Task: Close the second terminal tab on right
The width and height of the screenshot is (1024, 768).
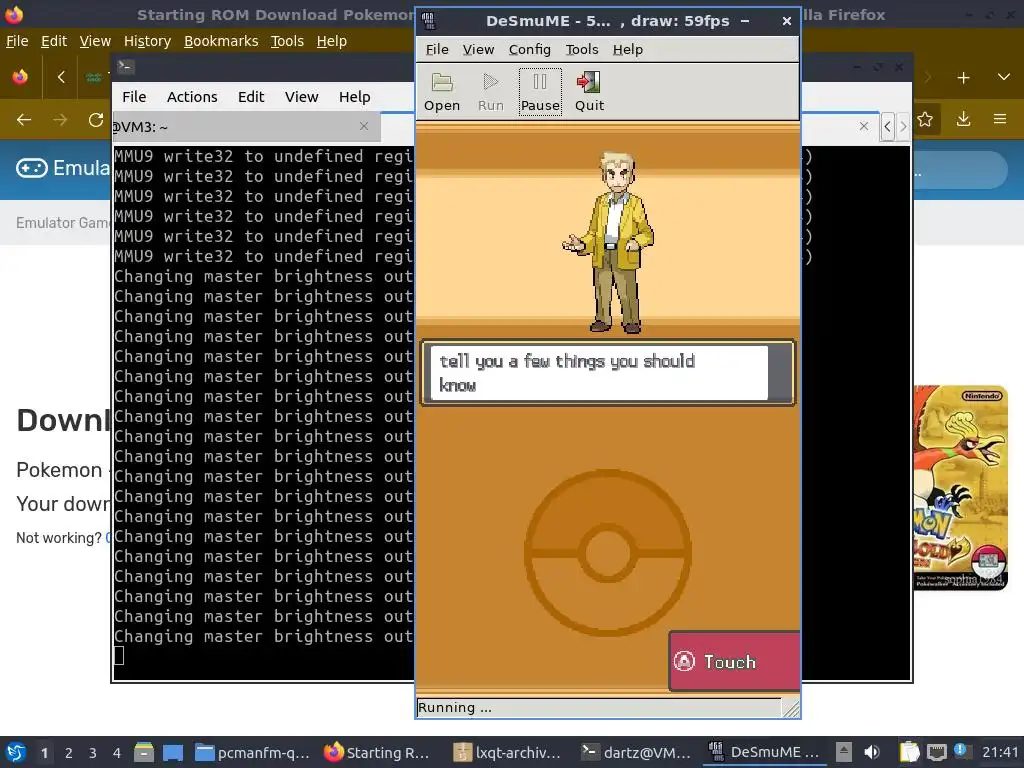Action: tap(863, 126)
